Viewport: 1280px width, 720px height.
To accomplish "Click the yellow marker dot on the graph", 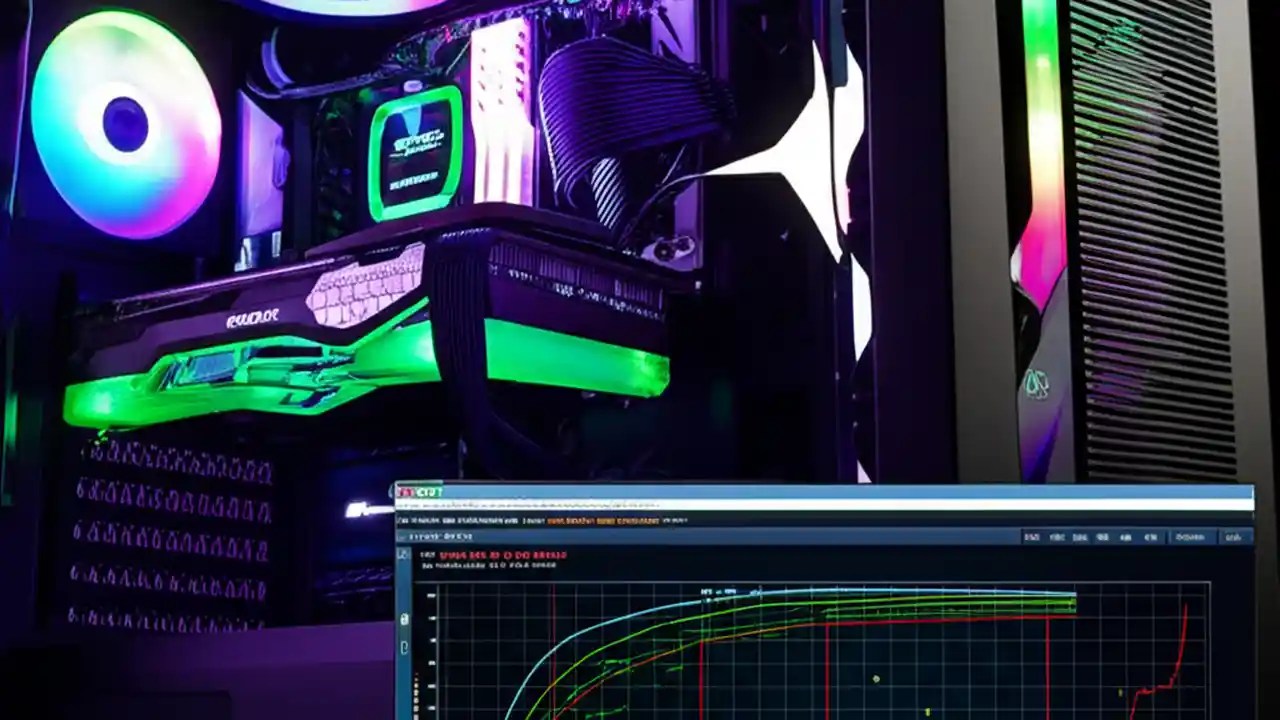I will [x=875, y=679].
